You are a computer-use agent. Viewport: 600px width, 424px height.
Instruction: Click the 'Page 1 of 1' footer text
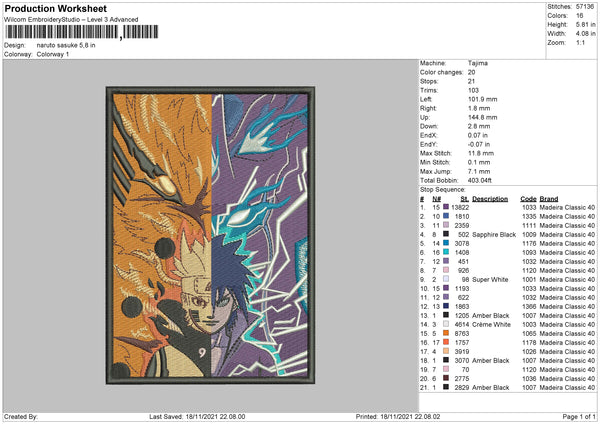pyautogui.click(x=579, y=417)
